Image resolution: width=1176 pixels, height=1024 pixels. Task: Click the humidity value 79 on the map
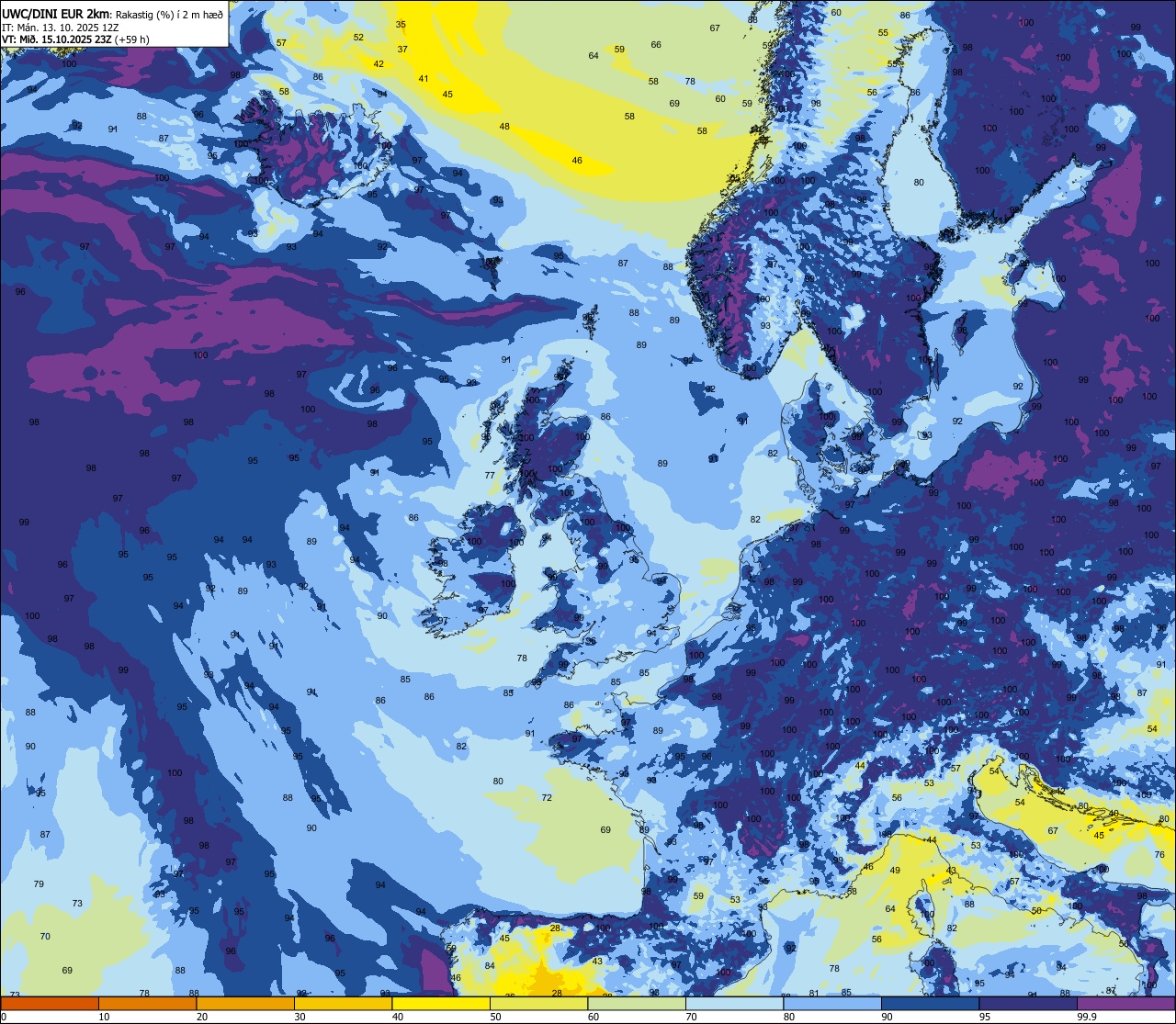39,883
